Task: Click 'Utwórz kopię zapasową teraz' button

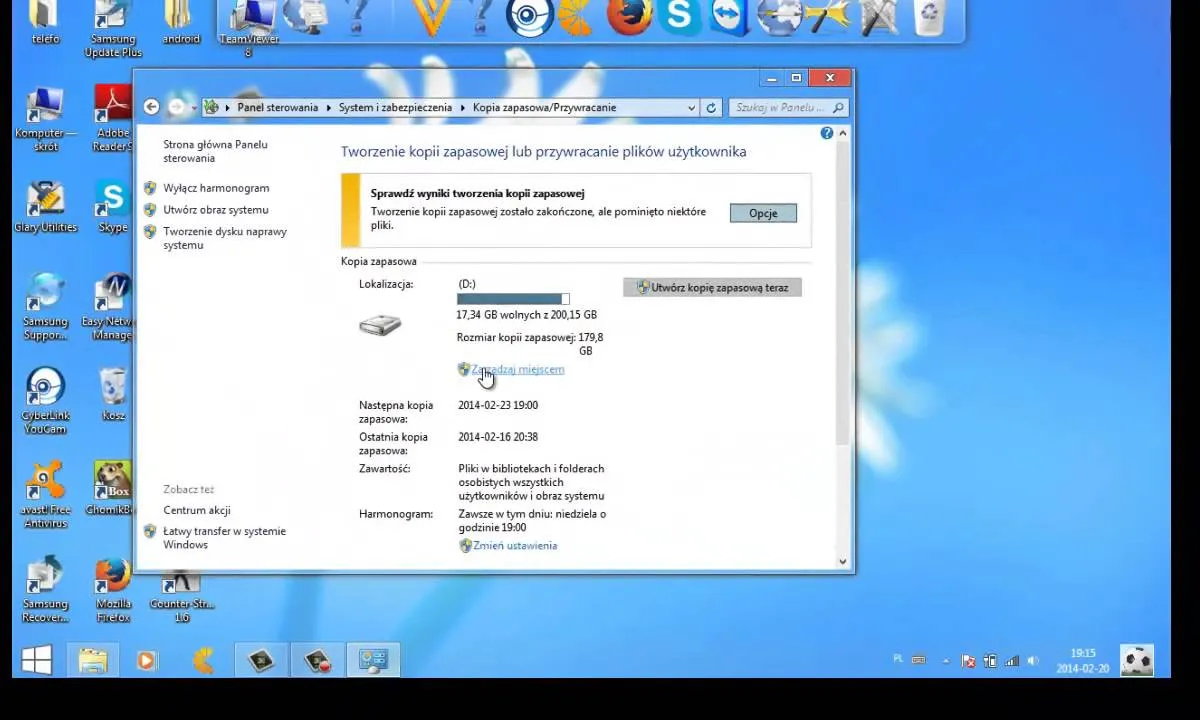Action: click(x=712, y=288)
